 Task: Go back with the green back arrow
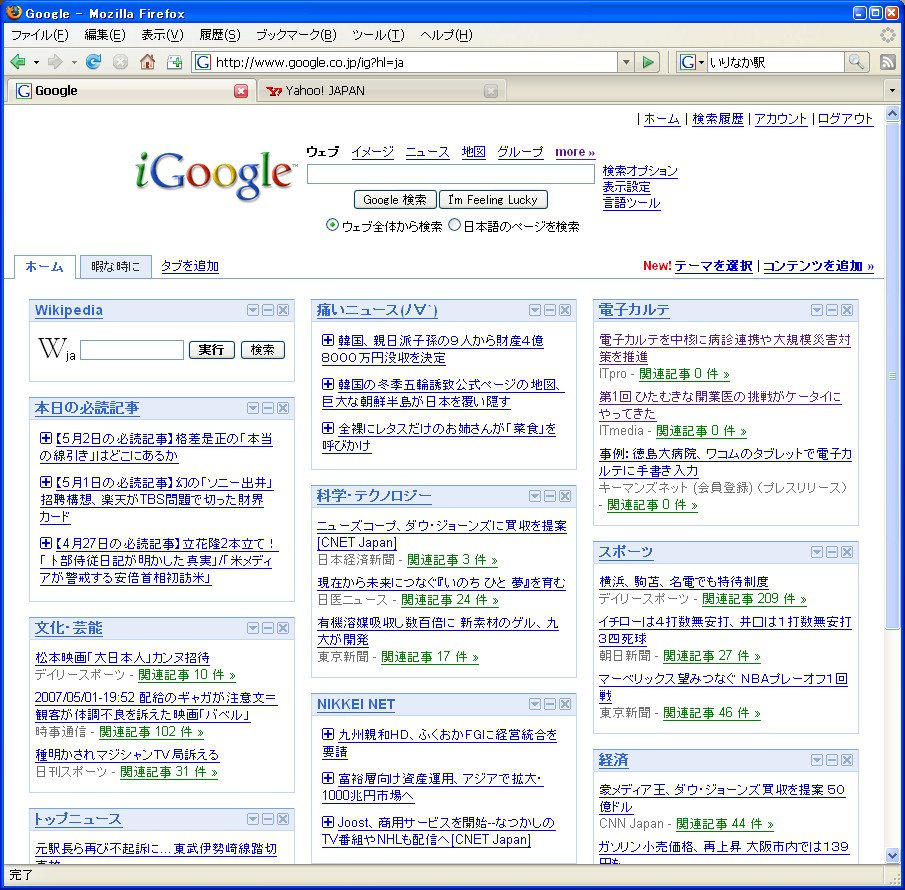(x=18, y=62)
